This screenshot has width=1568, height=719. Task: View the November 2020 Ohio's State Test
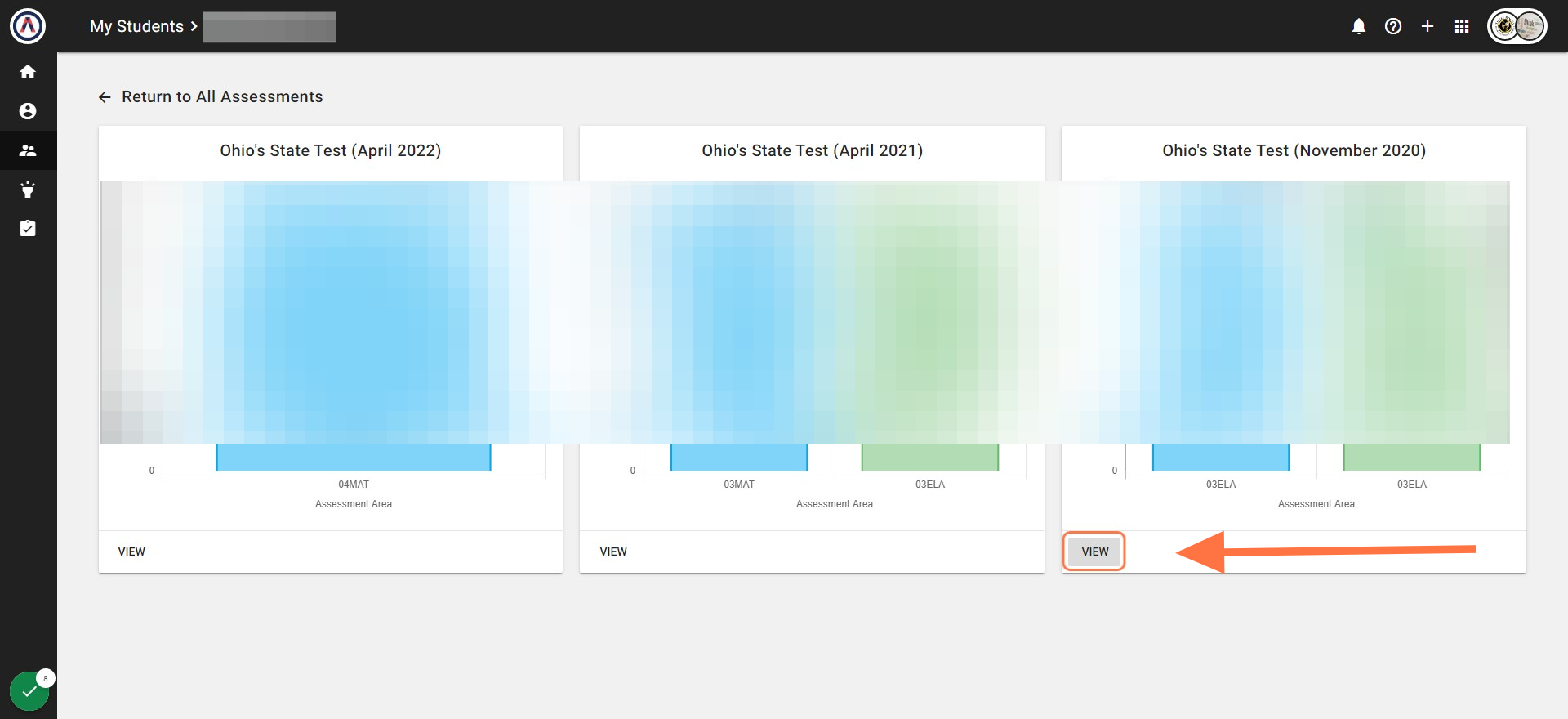click(x=1095, y=552)
